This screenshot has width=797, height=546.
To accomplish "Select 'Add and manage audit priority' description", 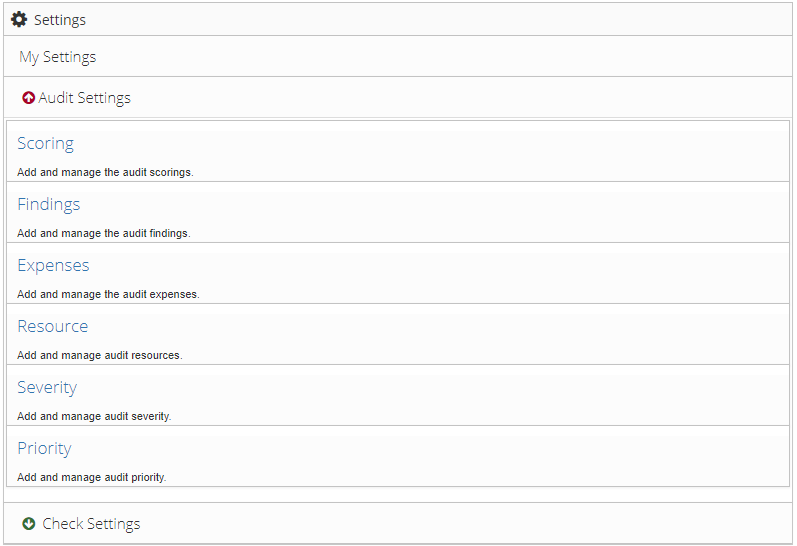I will click(x=91, y=477).
